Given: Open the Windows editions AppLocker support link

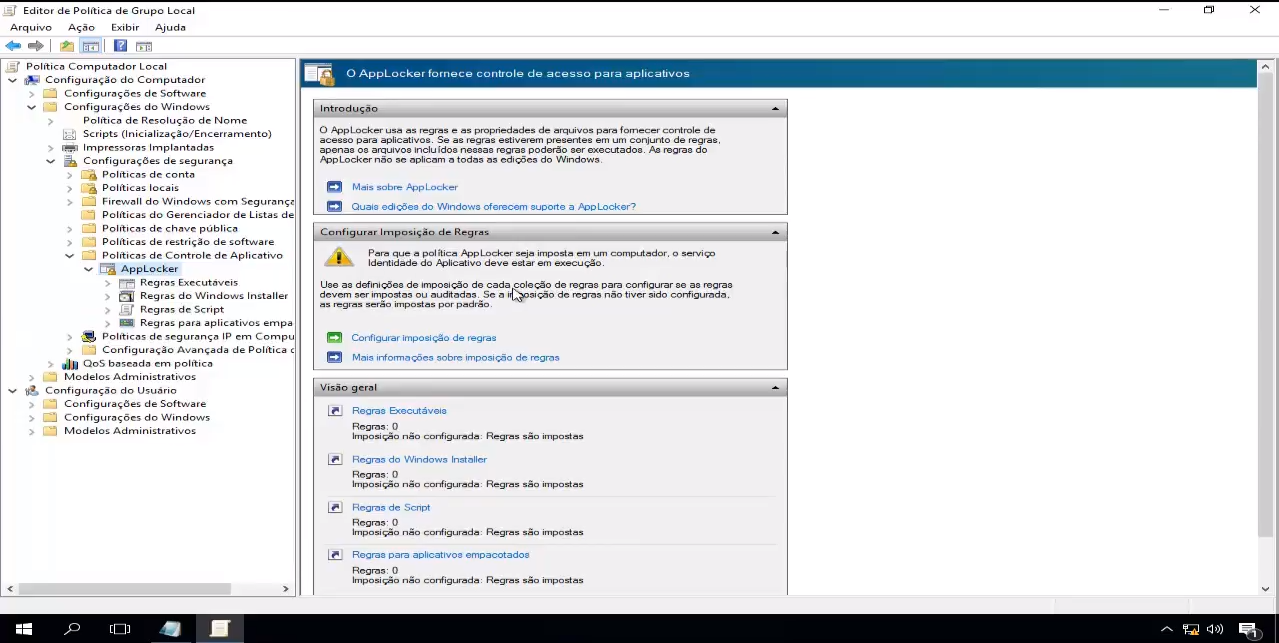Looking at the screenshot, I should [494, 207].
